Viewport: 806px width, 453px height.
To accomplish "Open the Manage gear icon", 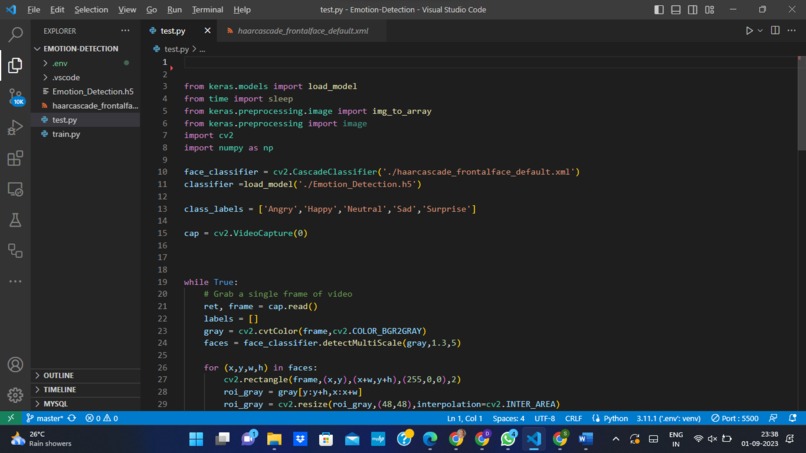I will [15, 395].
